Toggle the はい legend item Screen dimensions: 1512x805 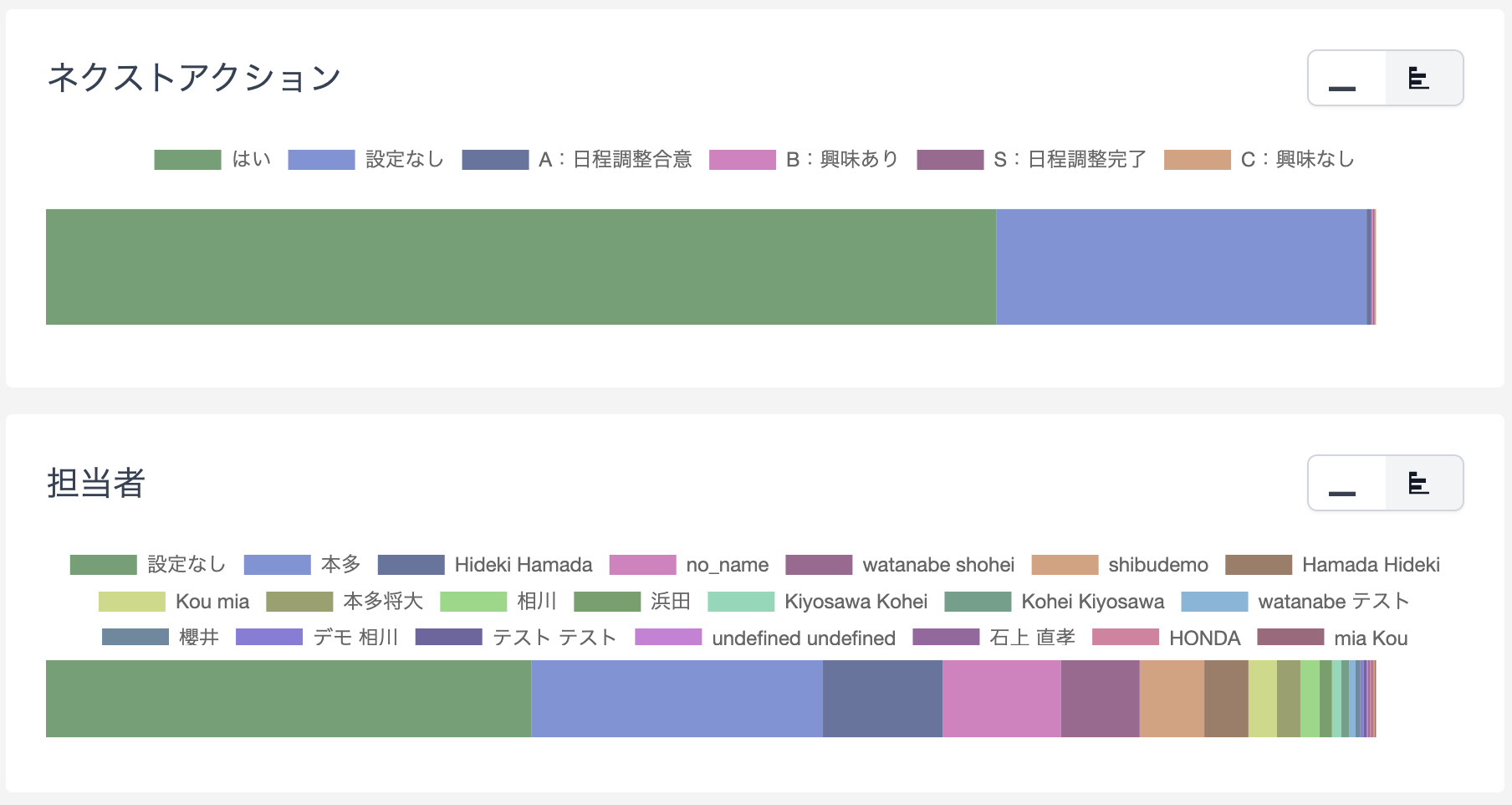[212, 160]
